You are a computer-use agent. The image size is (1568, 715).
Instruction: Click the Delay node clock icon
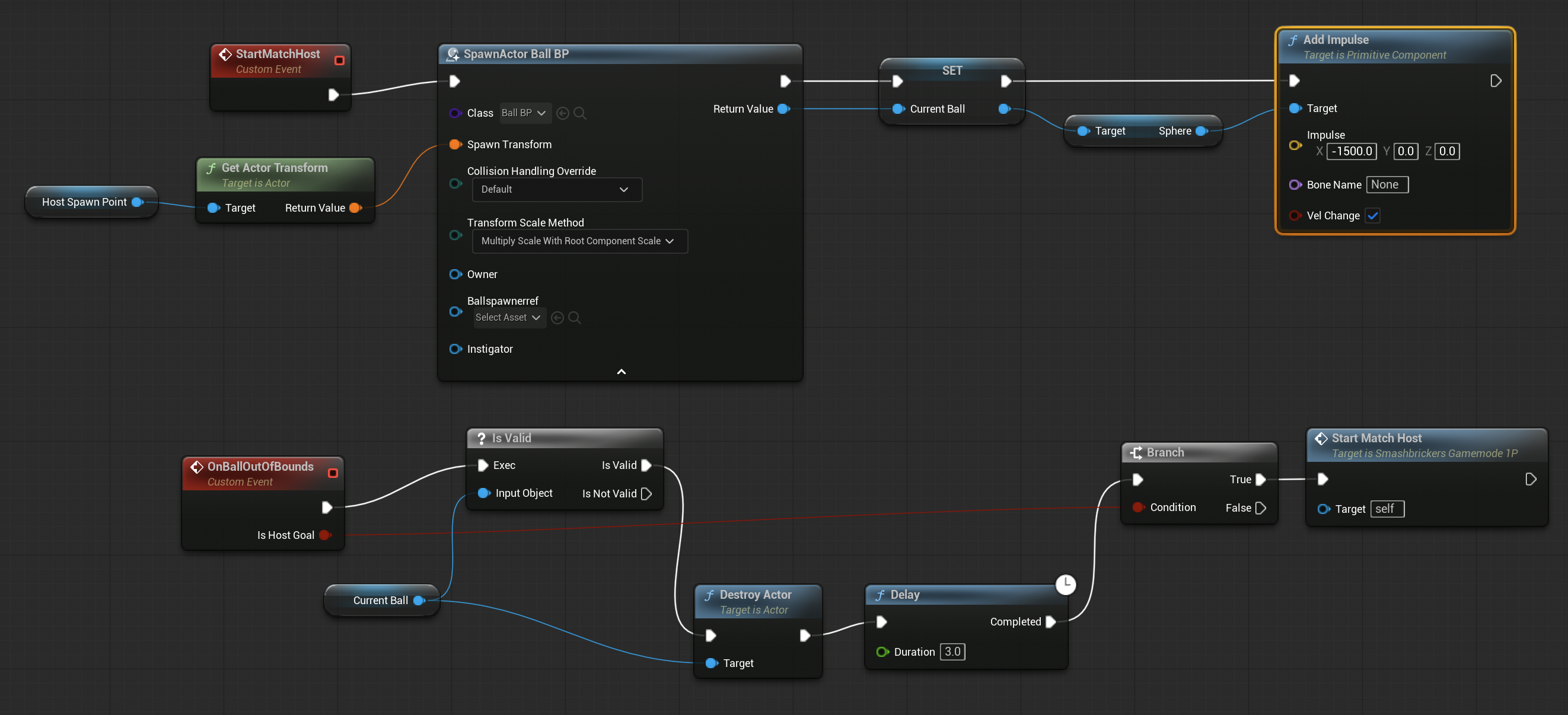coord(1065,584)
